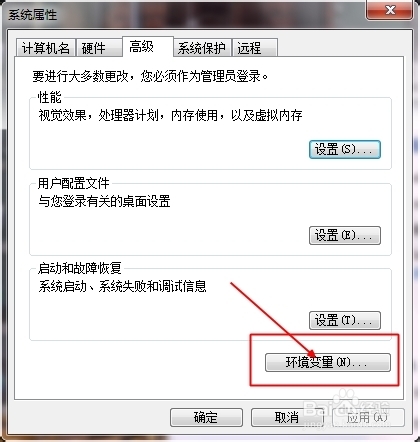
Task: Click the 应用(A) button
Action: click(x=368, y=417)
